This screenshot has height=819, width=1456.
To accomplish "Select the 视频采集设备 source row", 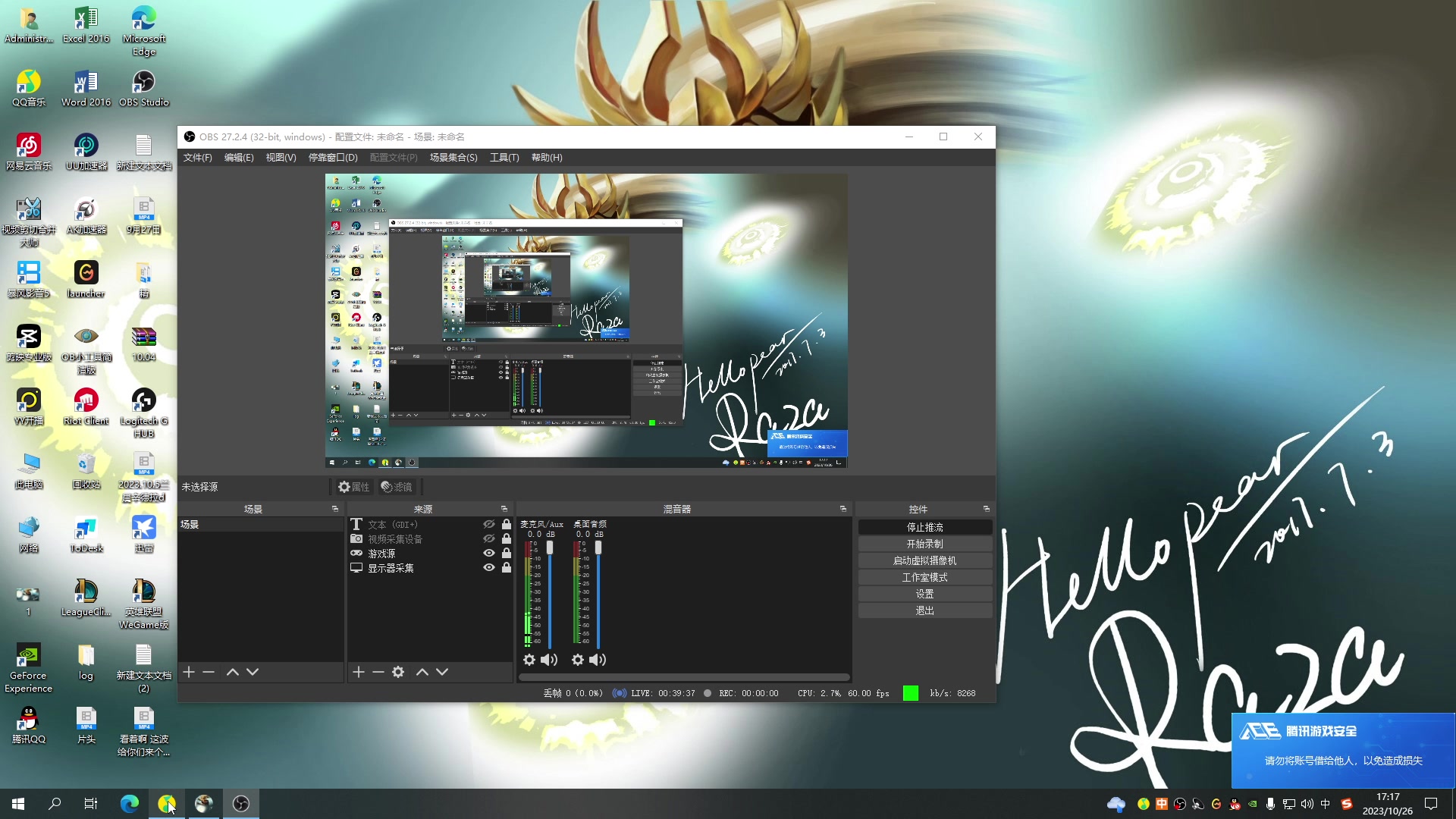I will point(430,539).
